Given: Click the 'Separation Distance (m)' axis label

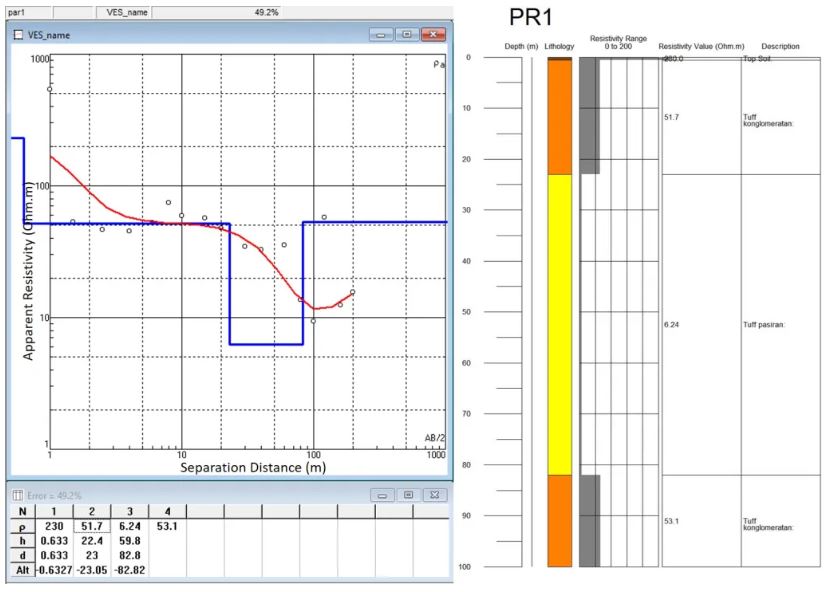Looking at the screenshot, I should point(253,467).
